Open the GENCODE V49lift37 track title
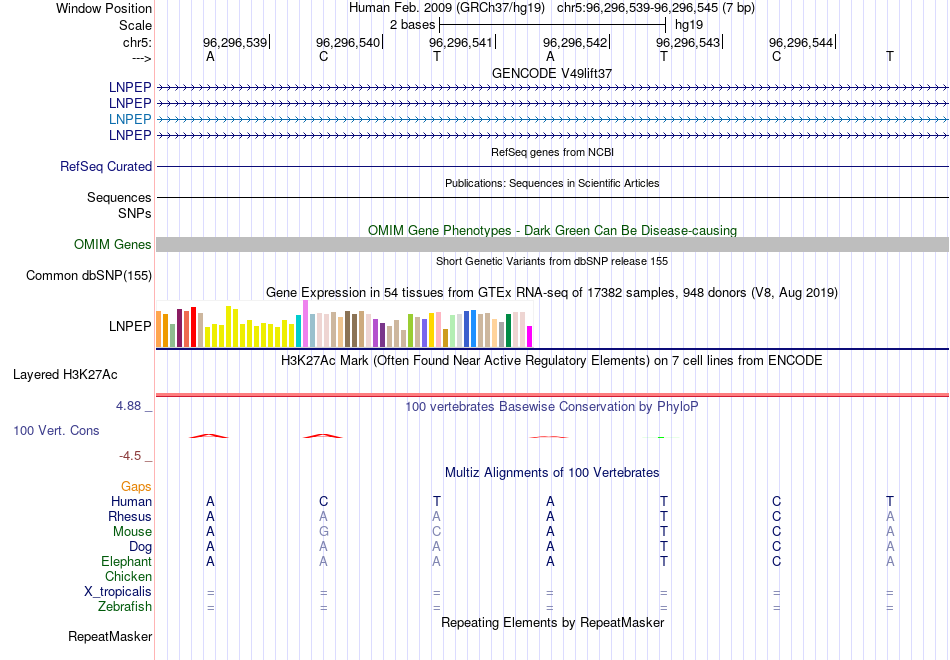The image size is (950, 660). [x=552, y=73]
